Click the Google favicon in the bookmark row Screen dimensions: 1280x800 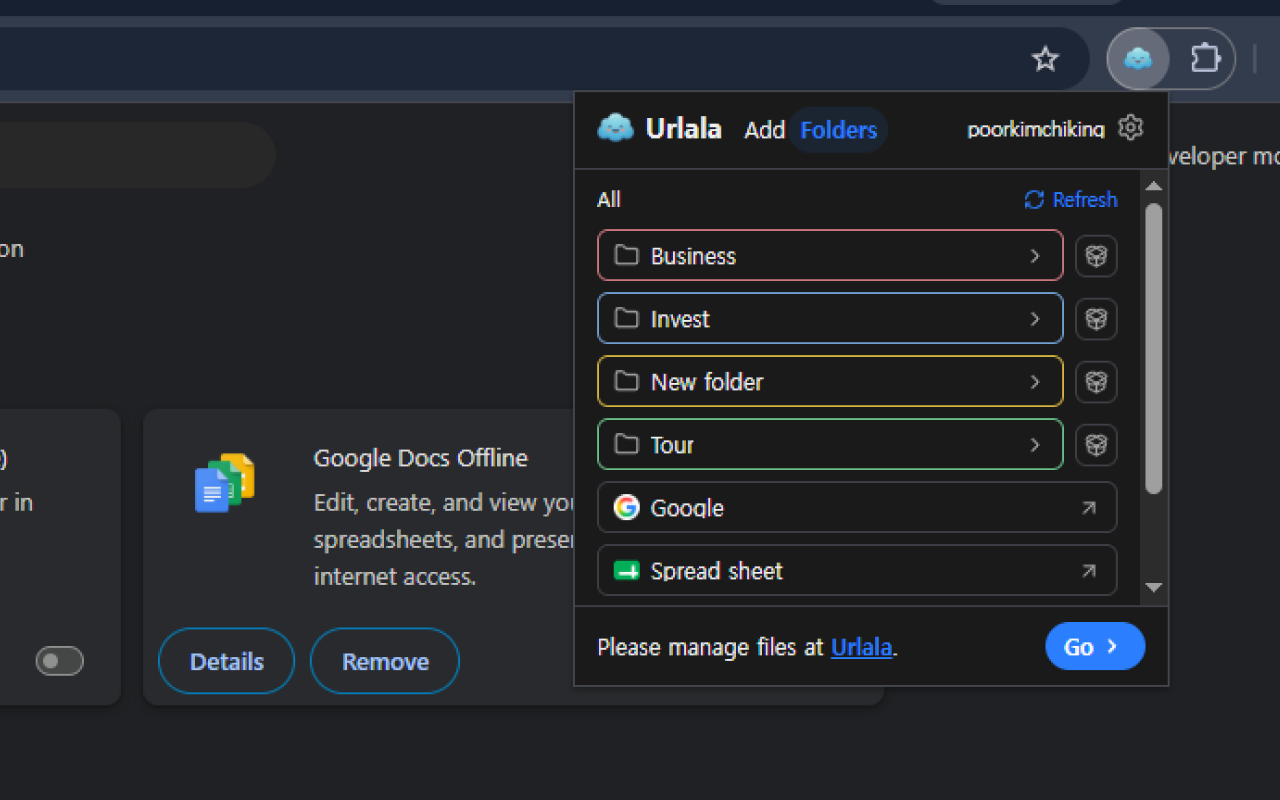[x=626, y=508]
